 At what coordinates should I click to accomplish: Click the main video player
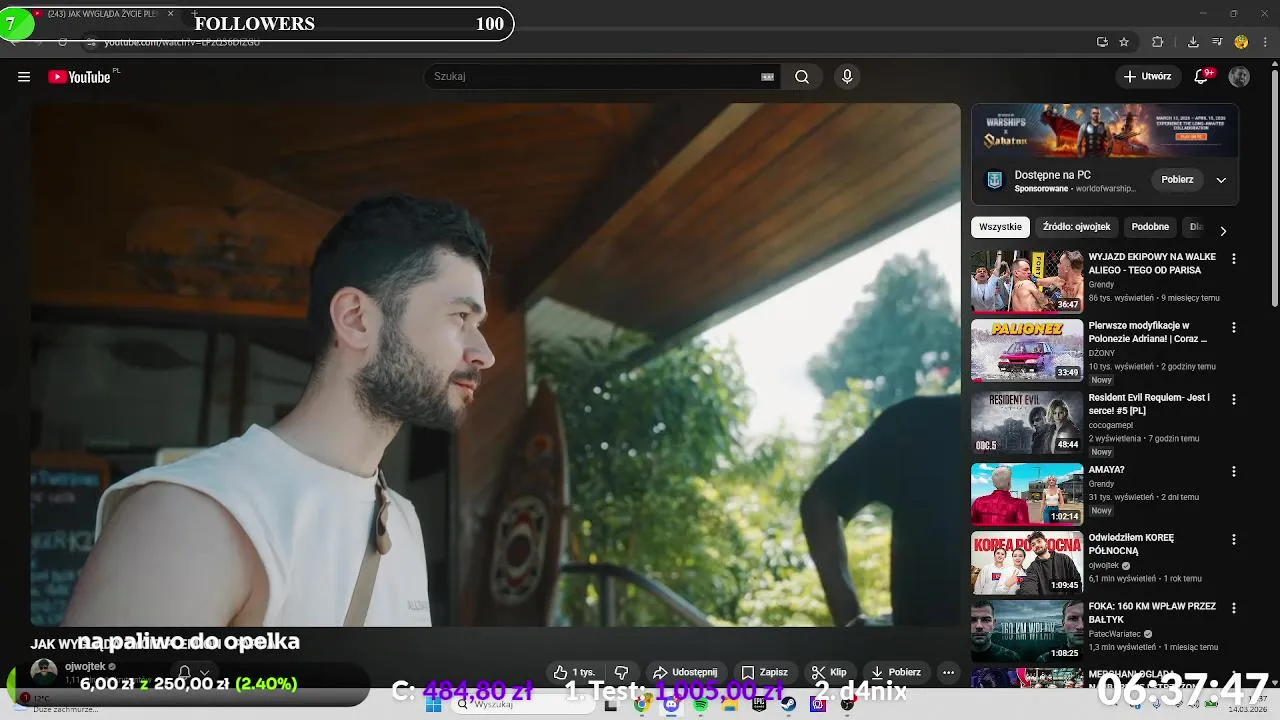(x=495, y=365)
